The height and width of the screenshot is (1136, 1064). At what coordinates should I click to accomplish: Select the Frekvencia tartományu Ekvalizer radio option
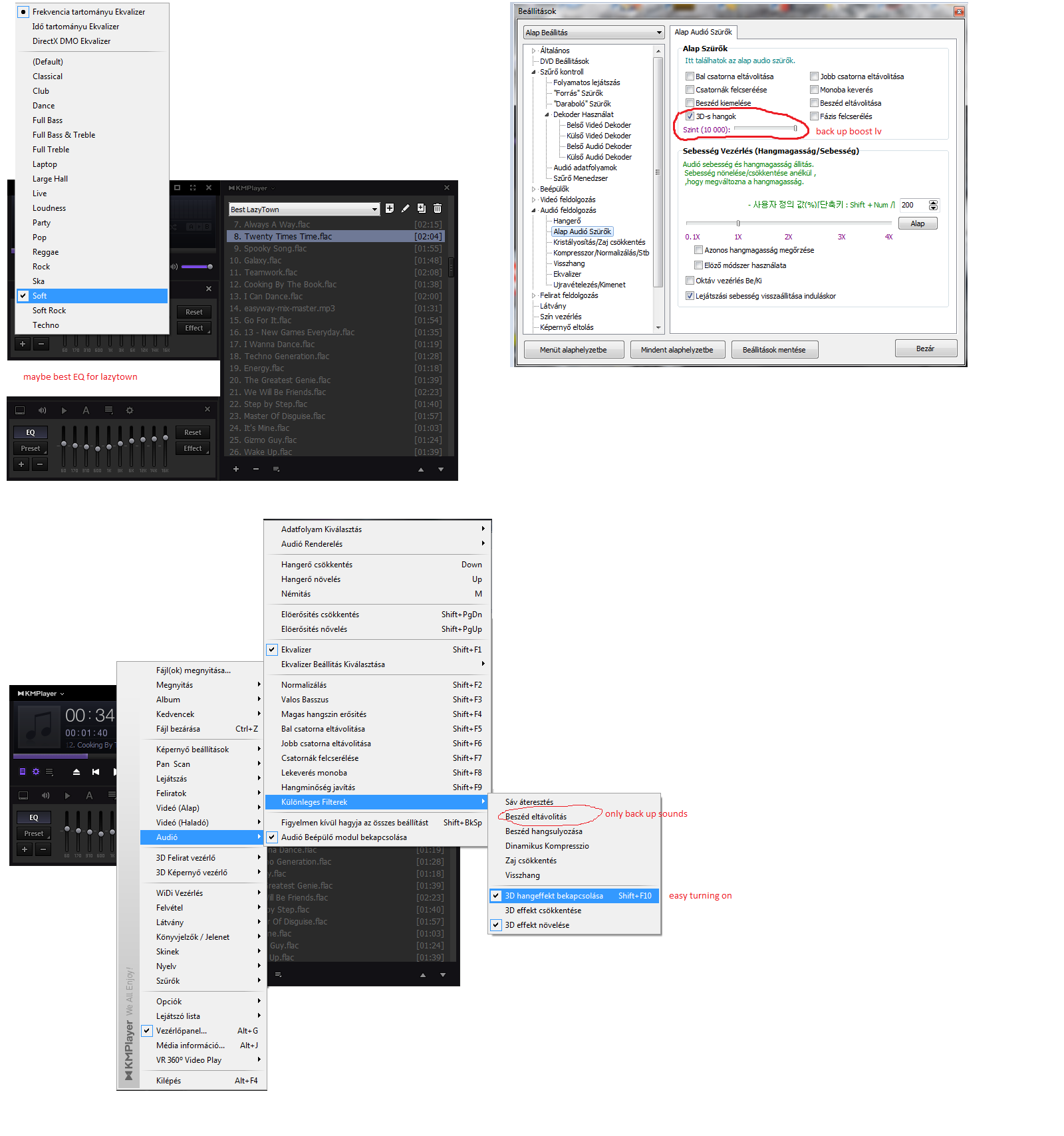coord(23,12)
